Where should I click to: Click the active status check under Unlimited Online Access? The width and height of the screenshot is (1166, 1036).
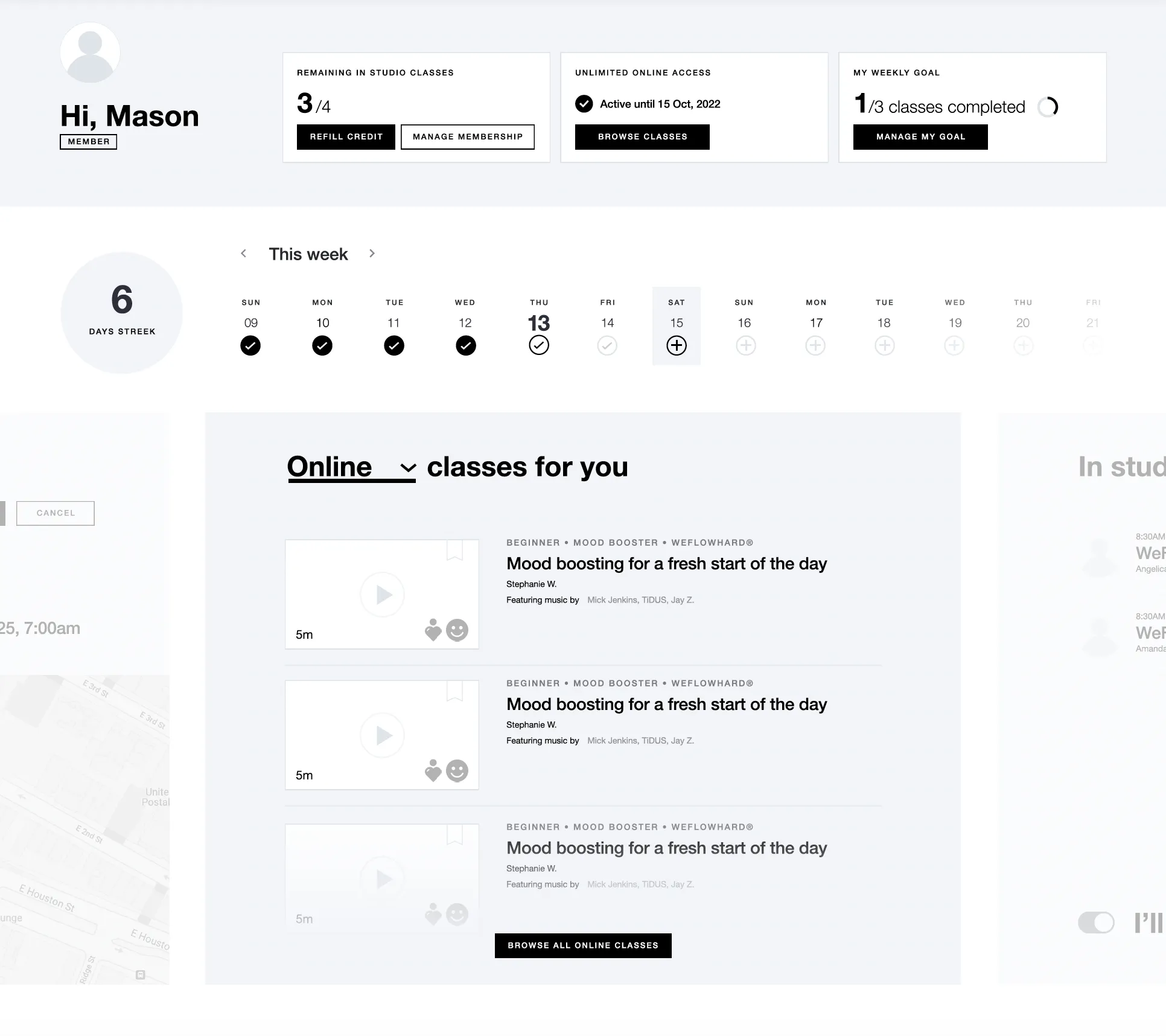(x=583, y=104)
